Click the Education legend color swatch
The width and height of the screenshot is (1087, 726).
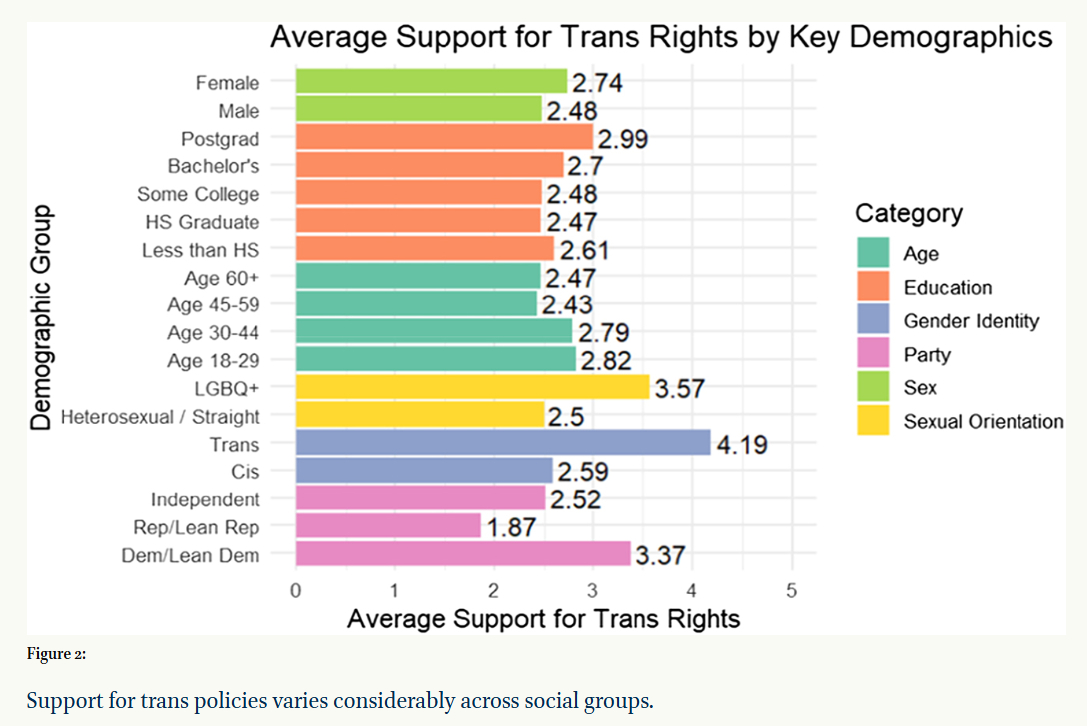tap(872, 288)
